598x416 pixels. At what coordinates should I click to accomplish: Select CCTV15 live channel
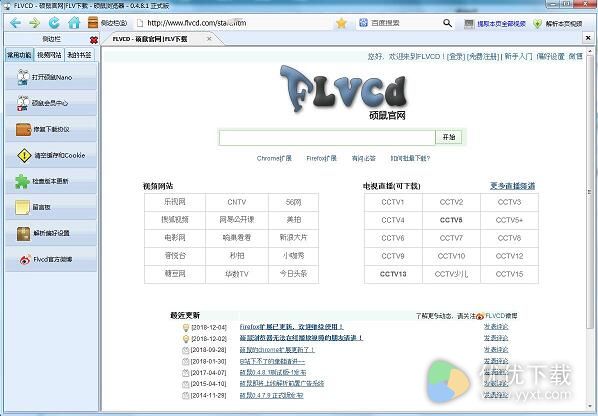coord(509,274)
